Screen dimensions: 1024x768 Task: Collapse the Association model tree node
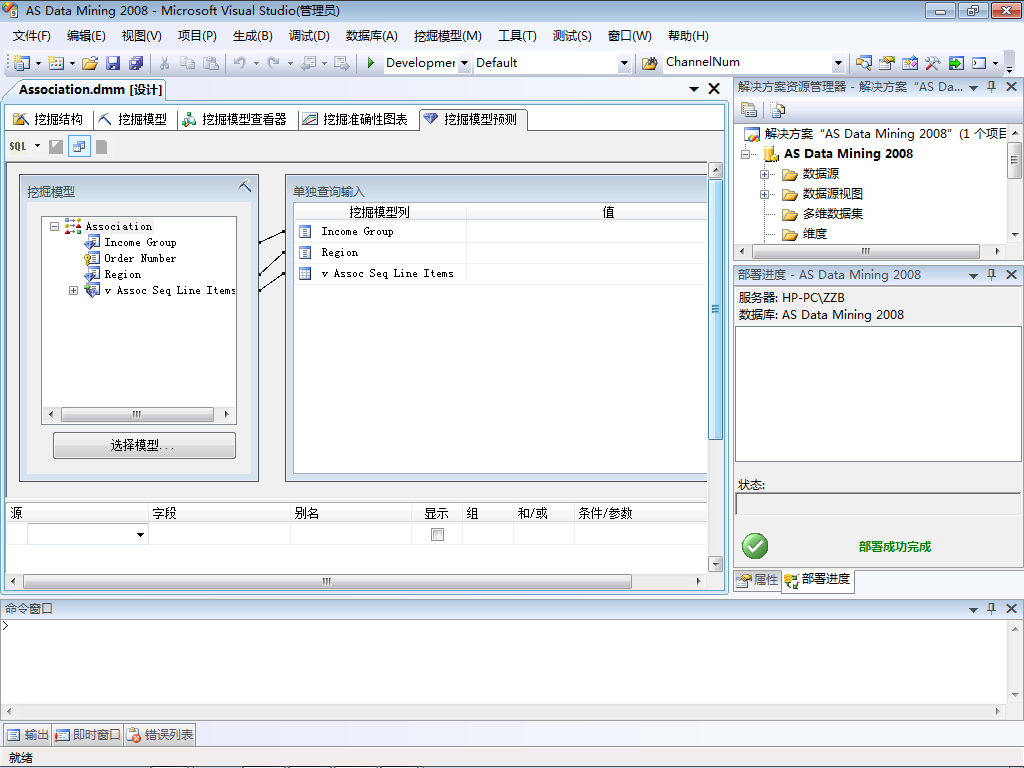coord(55,227)
